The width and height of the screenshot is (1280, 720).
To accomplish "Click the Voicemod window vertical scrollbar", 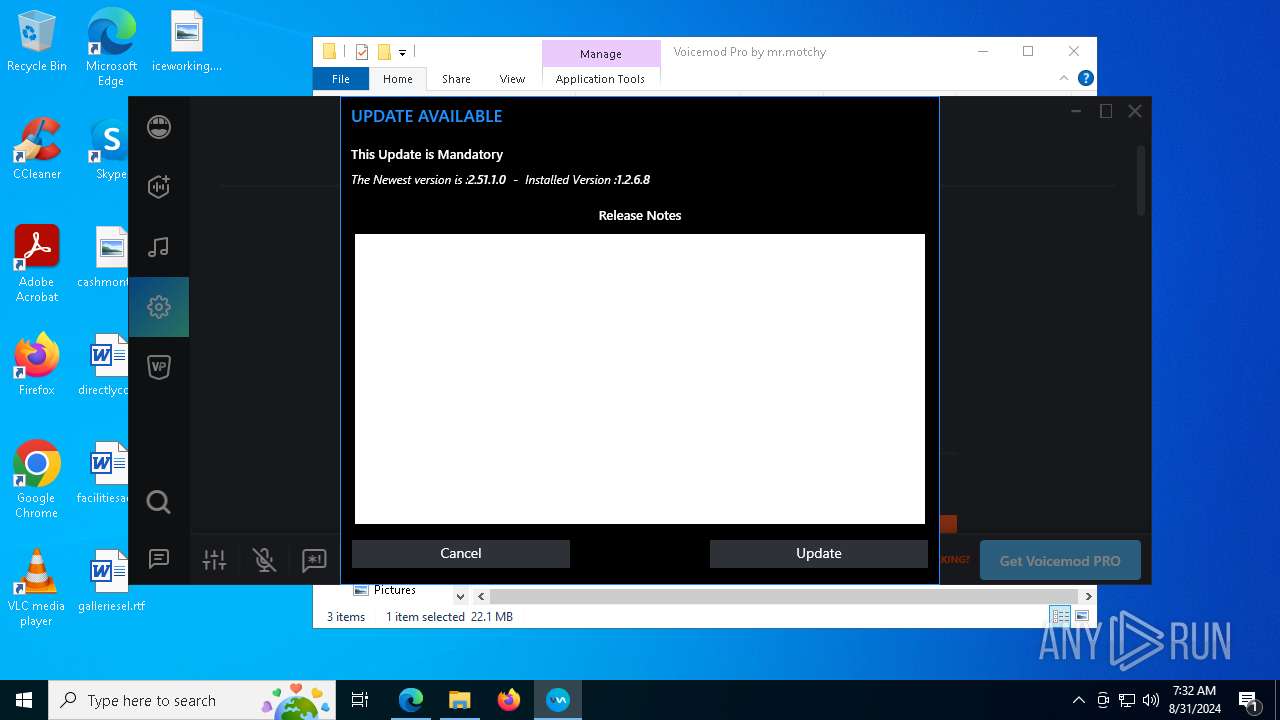I will (x=1141, y=180).
